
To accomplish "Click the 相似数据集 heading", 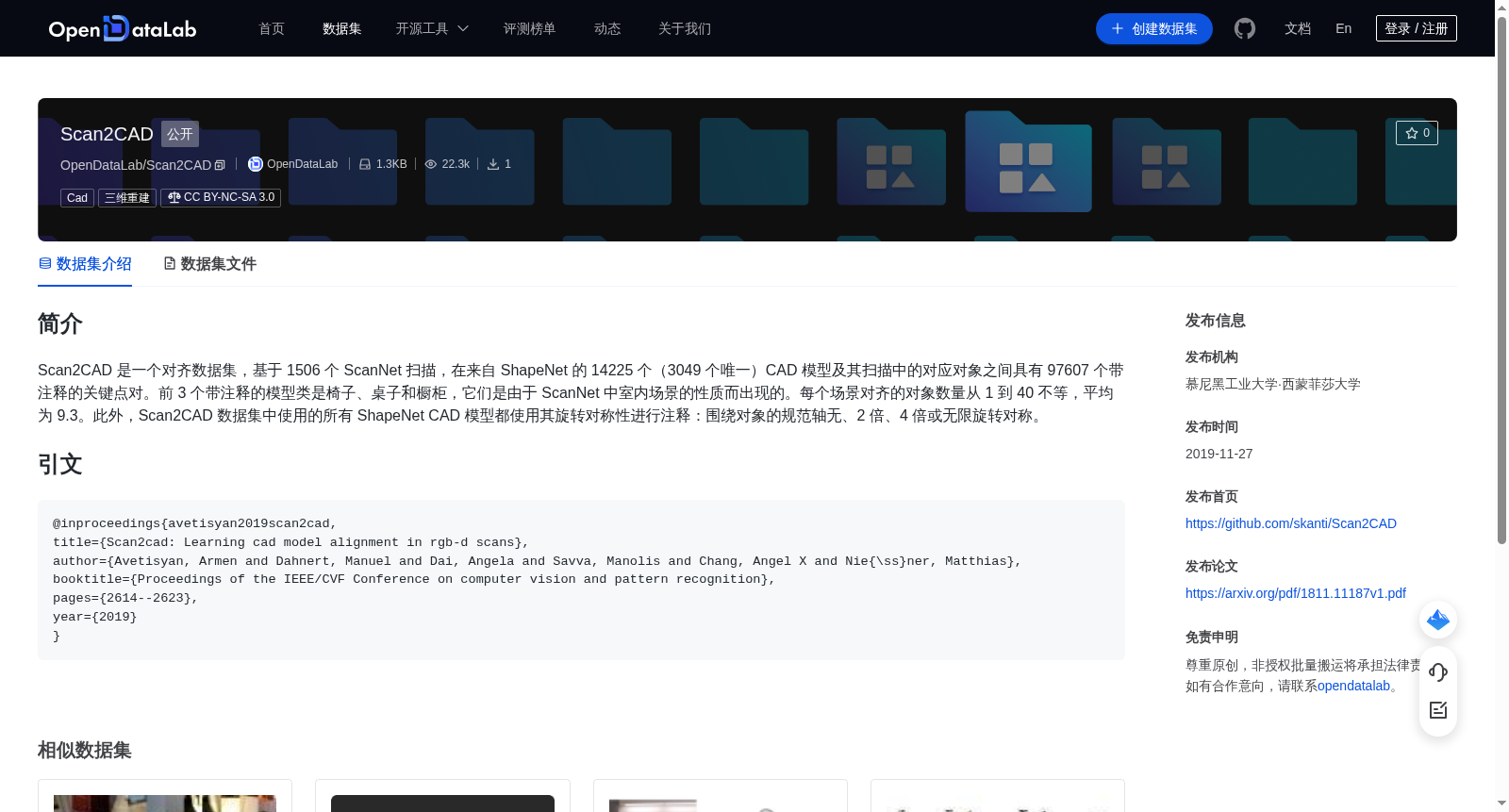I will click(x=85, y=750).
